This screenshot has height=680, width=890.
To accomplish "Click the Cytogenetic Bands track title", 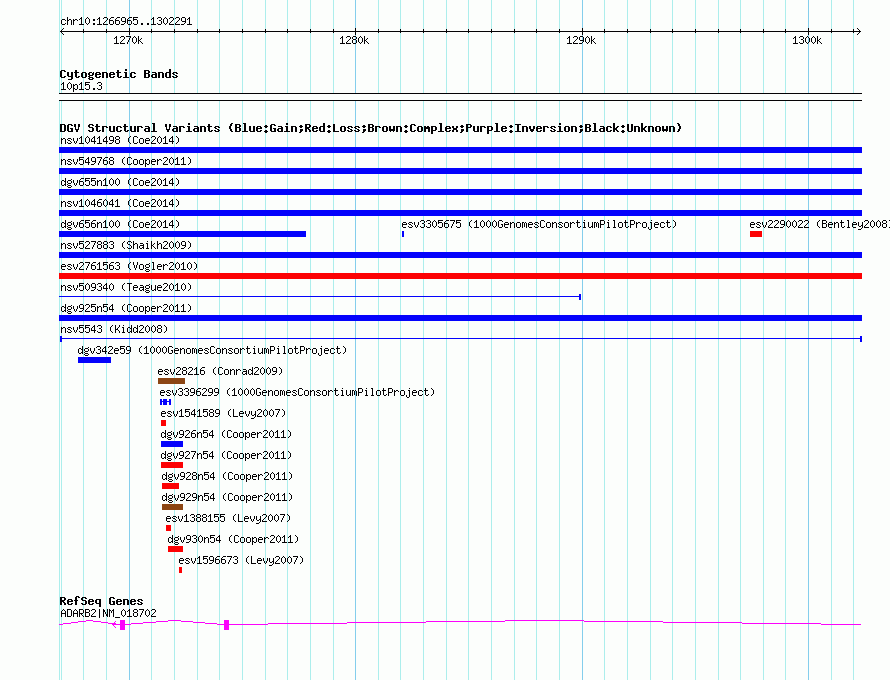I will point(119,74).
